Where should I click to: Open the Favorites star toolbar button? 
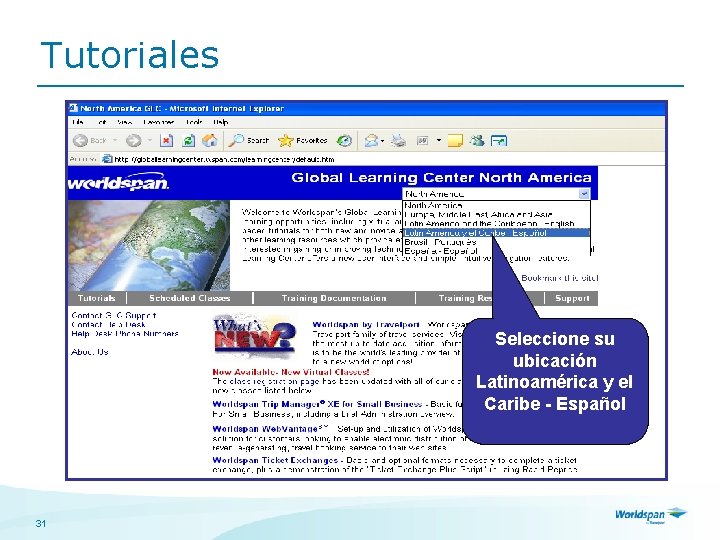tap(302, 141)
